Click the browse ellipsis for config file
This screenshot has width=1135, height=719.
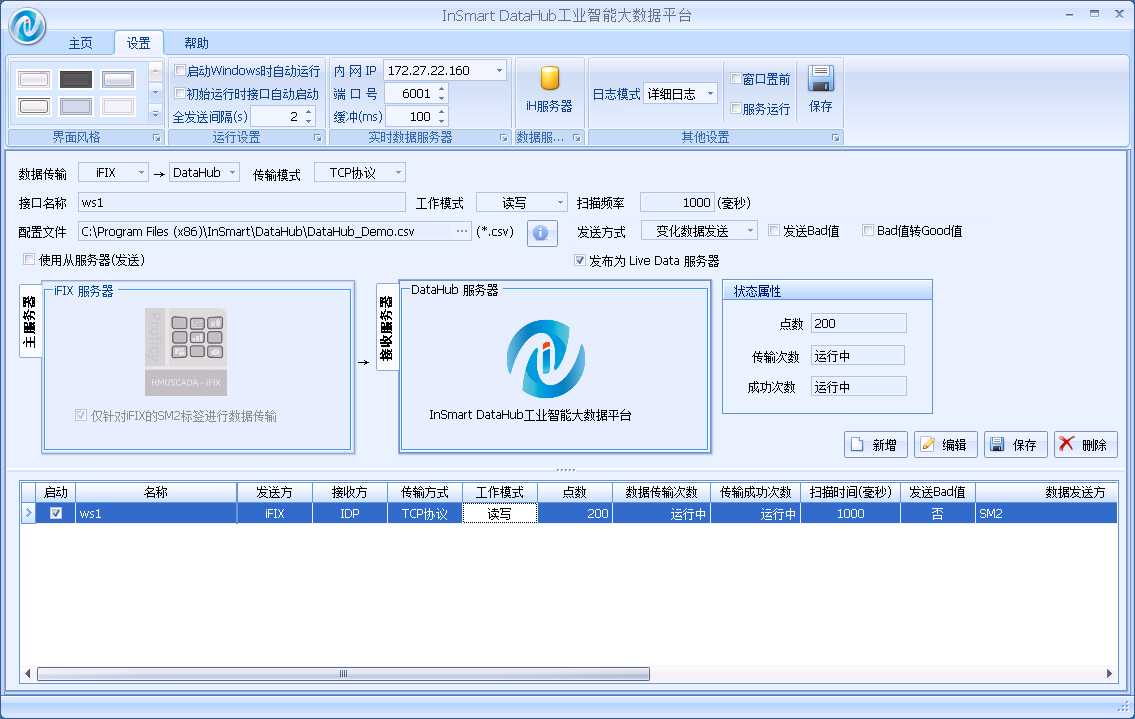(x=462, y=231)
